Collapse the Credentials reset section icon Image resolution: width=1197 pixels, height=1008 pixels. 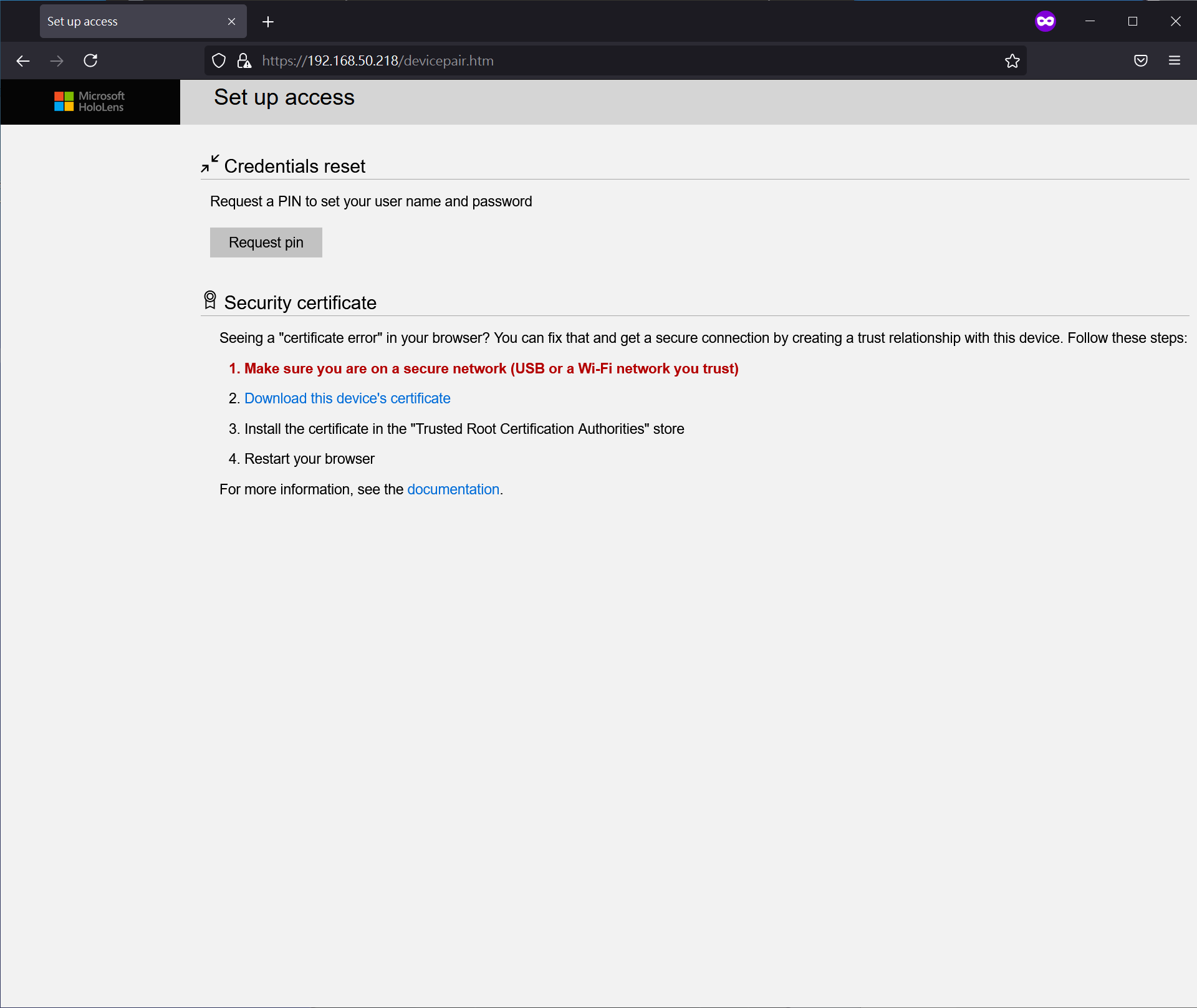(x=209, y=164)
